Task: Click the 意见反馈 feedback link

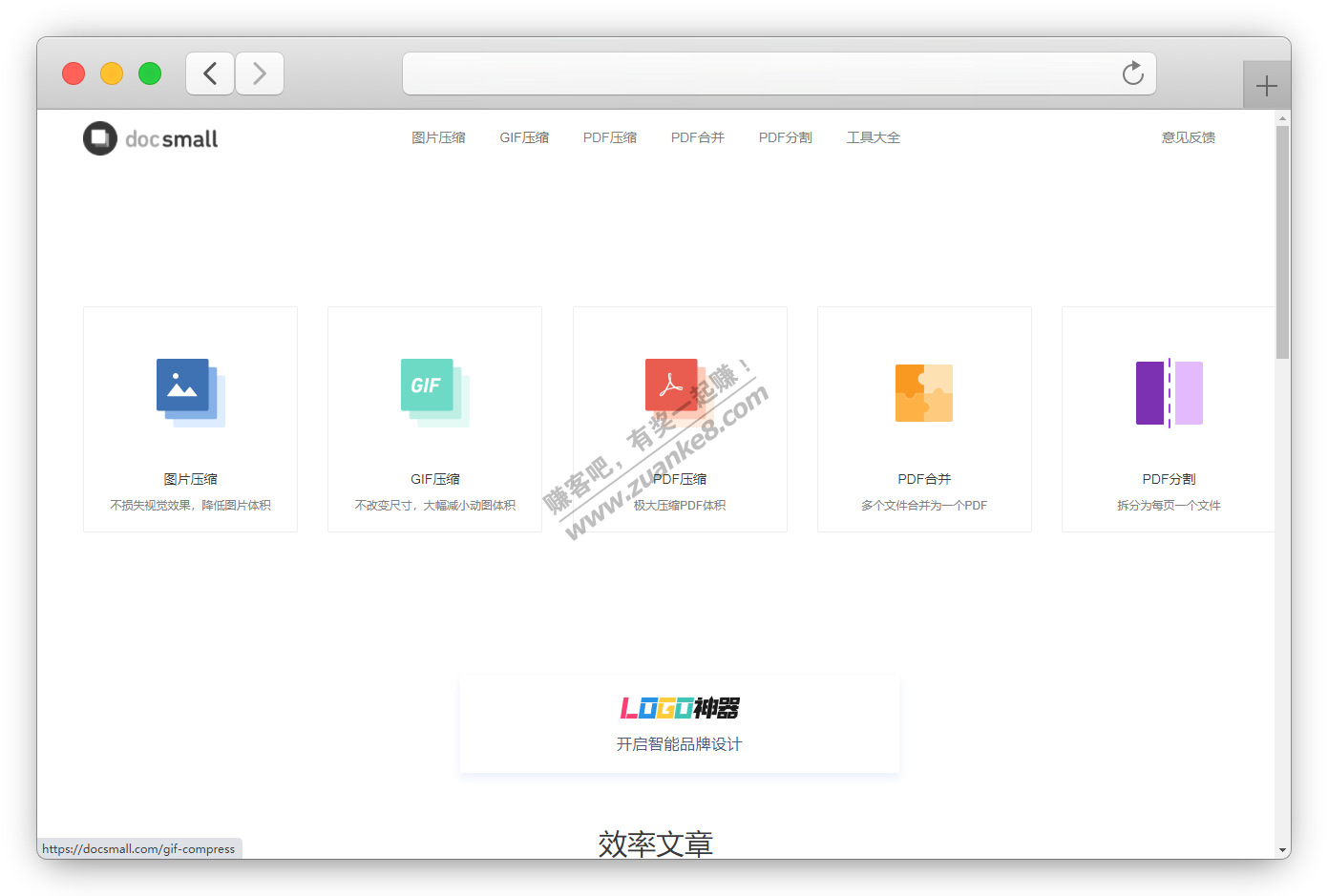Action: tap(1189, 137)
